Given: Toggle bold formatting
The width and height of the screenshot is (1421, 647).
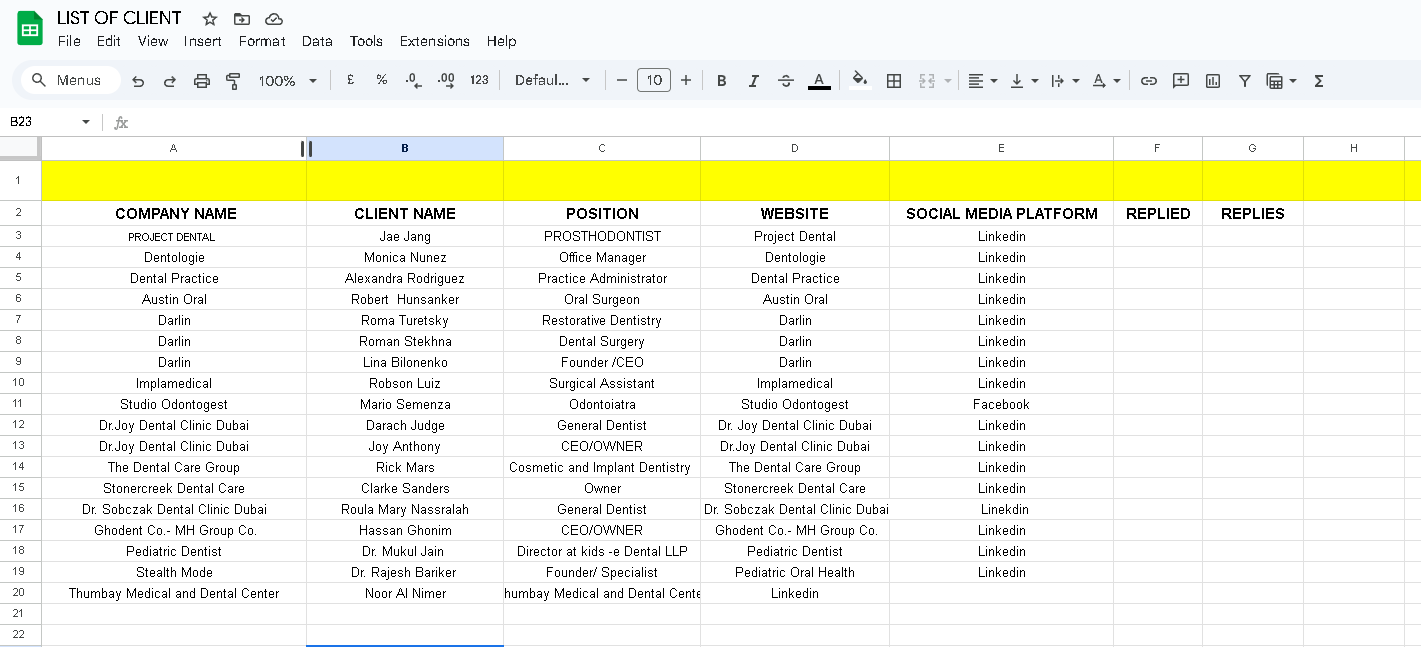Looking at the screenshot, I should click(x=722, y=81).
